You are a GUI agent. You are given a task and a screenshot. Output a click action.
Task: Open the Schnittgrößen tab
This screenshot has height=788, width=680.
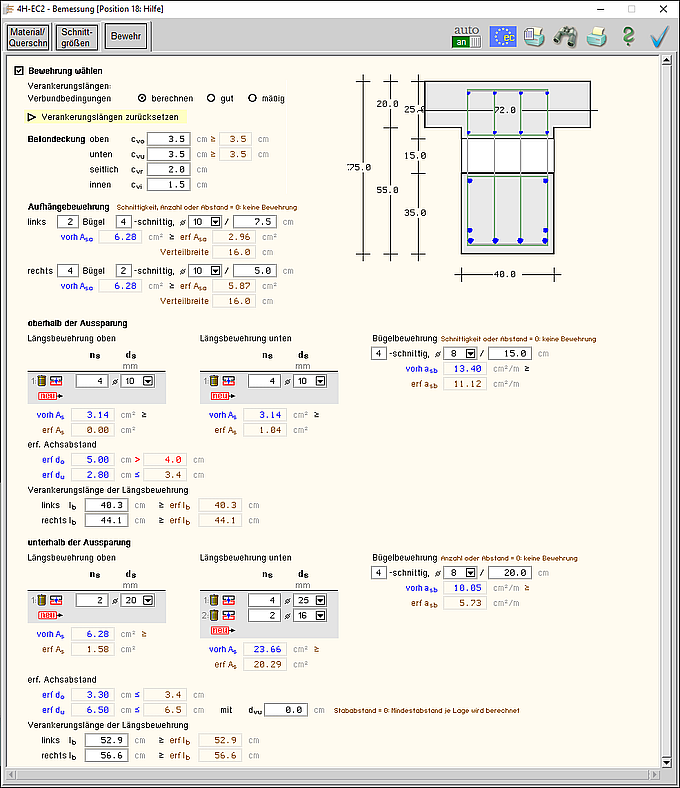tap(78, 38)
